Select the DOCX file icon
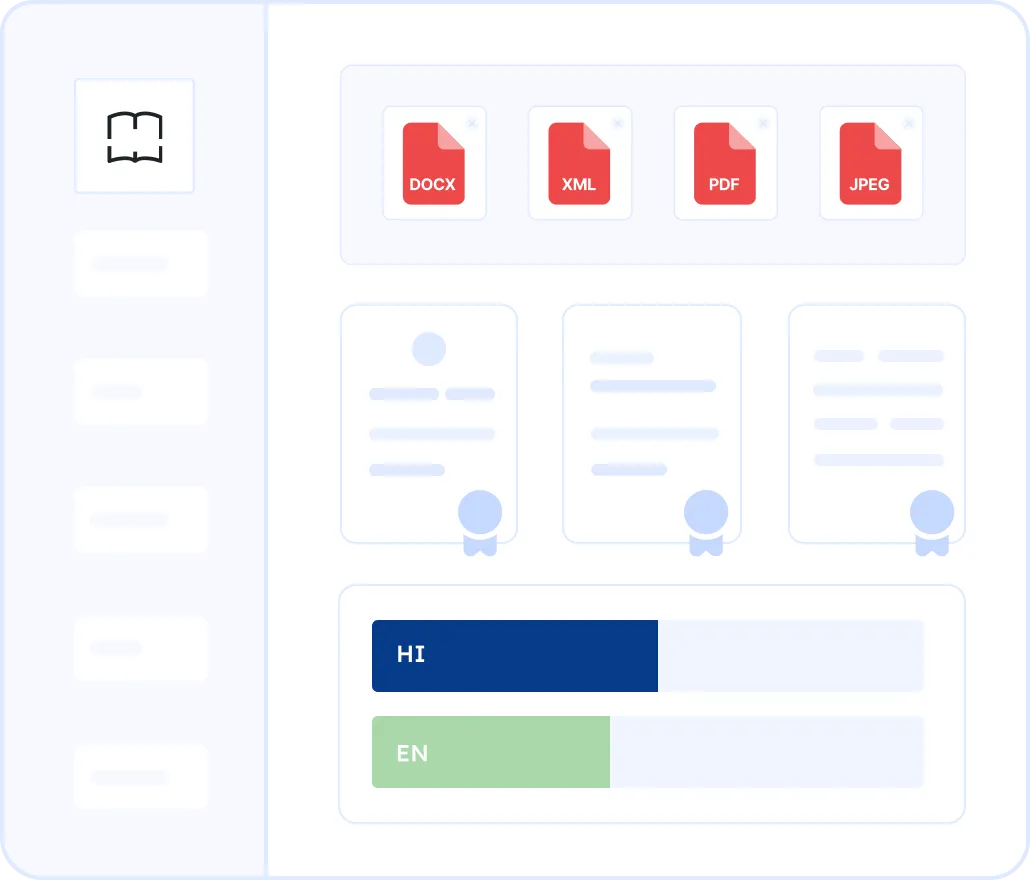The image size is (1030, 880). point(433,164)
